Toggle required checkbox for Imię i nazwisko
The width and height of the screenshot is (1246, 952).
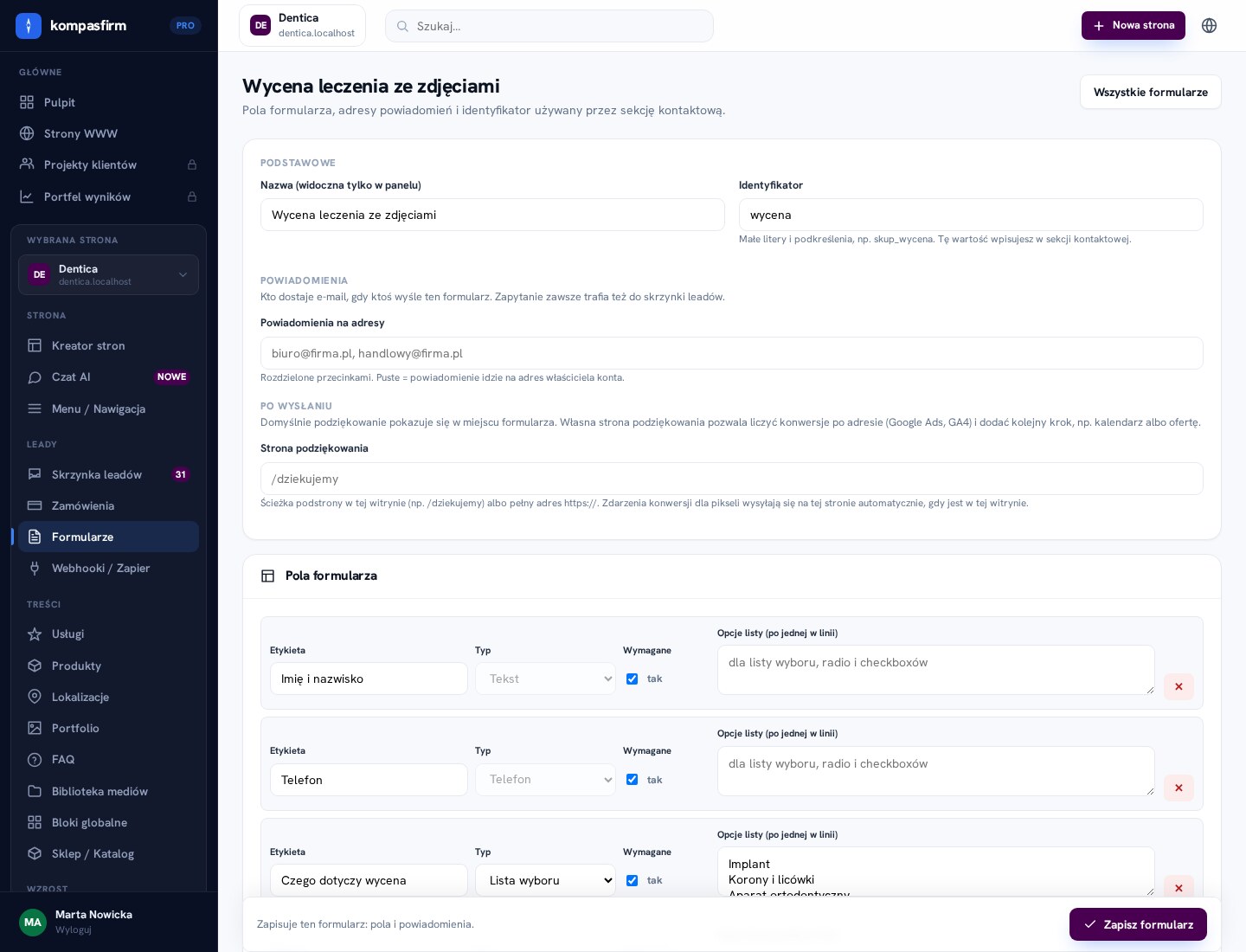632,679
